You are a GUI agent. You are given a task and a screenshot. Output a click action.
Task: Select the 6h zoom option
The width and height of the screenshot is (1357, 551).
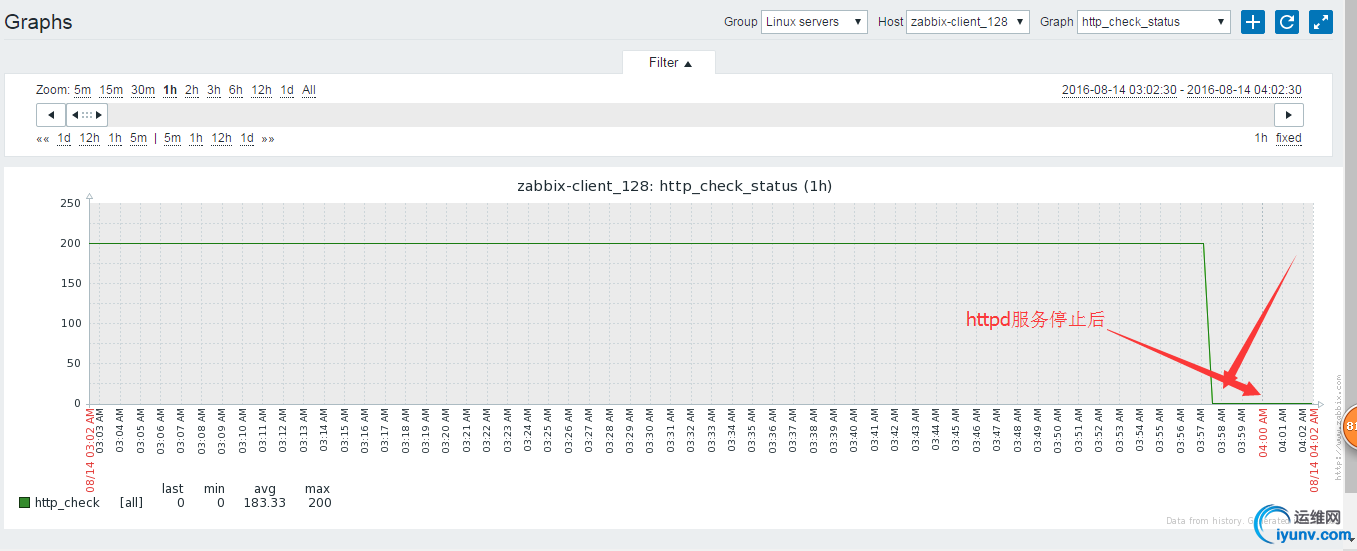[x=235, y=90]
